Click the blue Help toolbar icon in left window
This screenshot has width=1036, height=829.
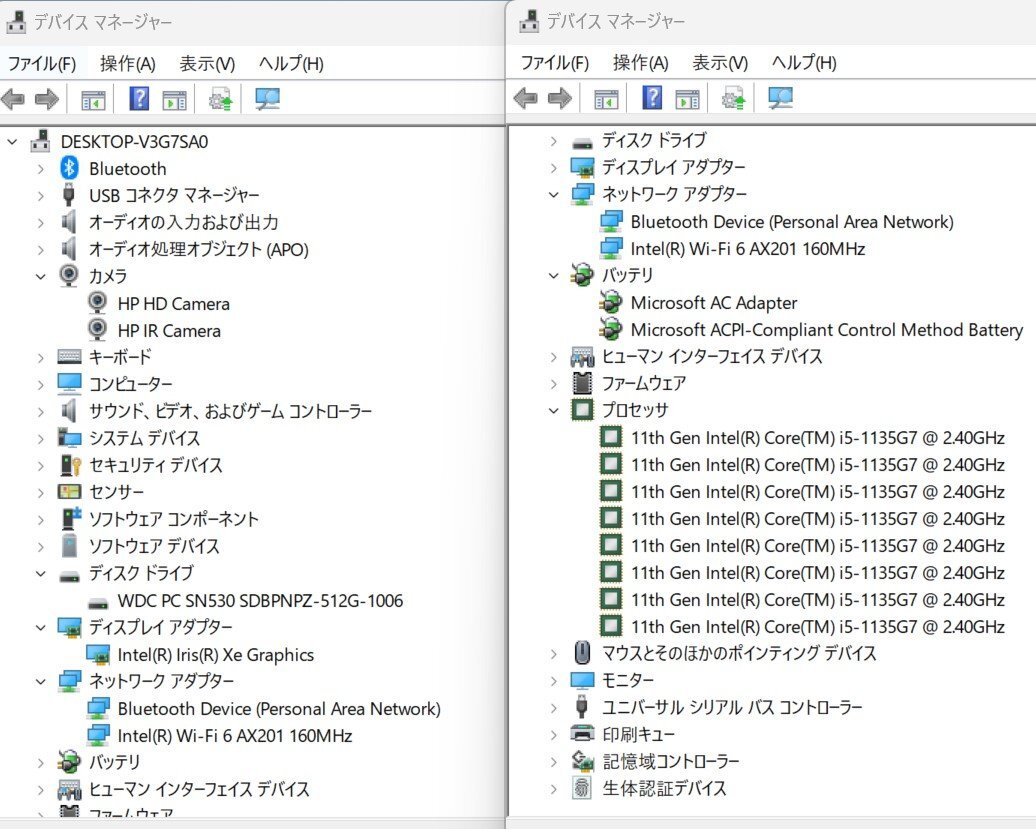(140, 99)
